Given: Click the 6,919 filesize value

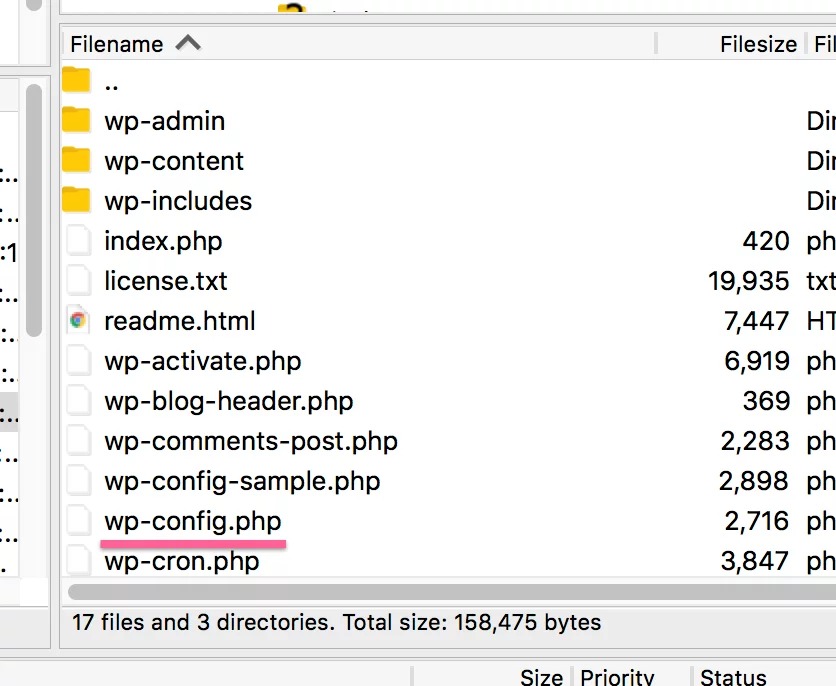Looking at the screenshot, I should 757,361.
